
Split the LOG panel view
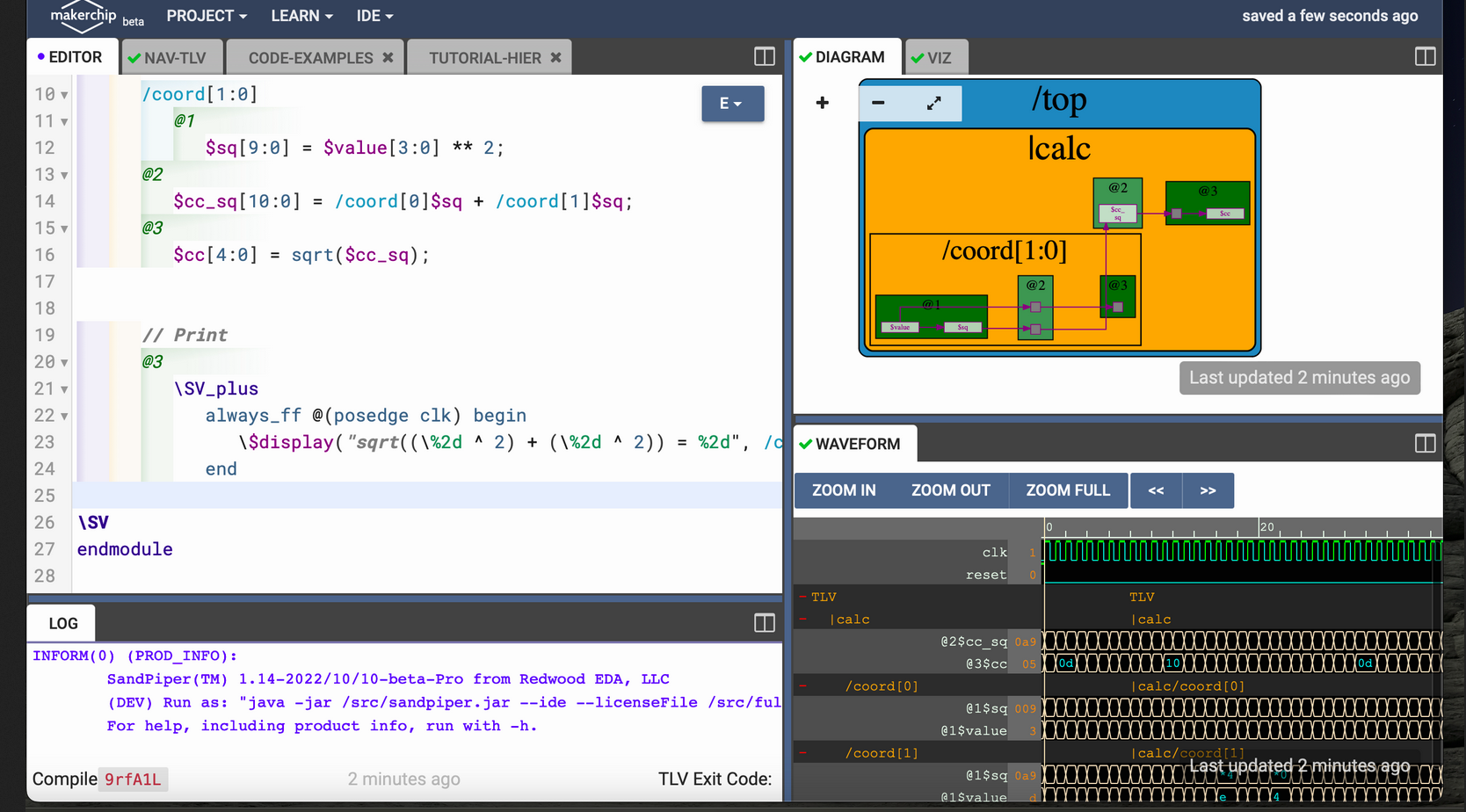click(763, 622)
